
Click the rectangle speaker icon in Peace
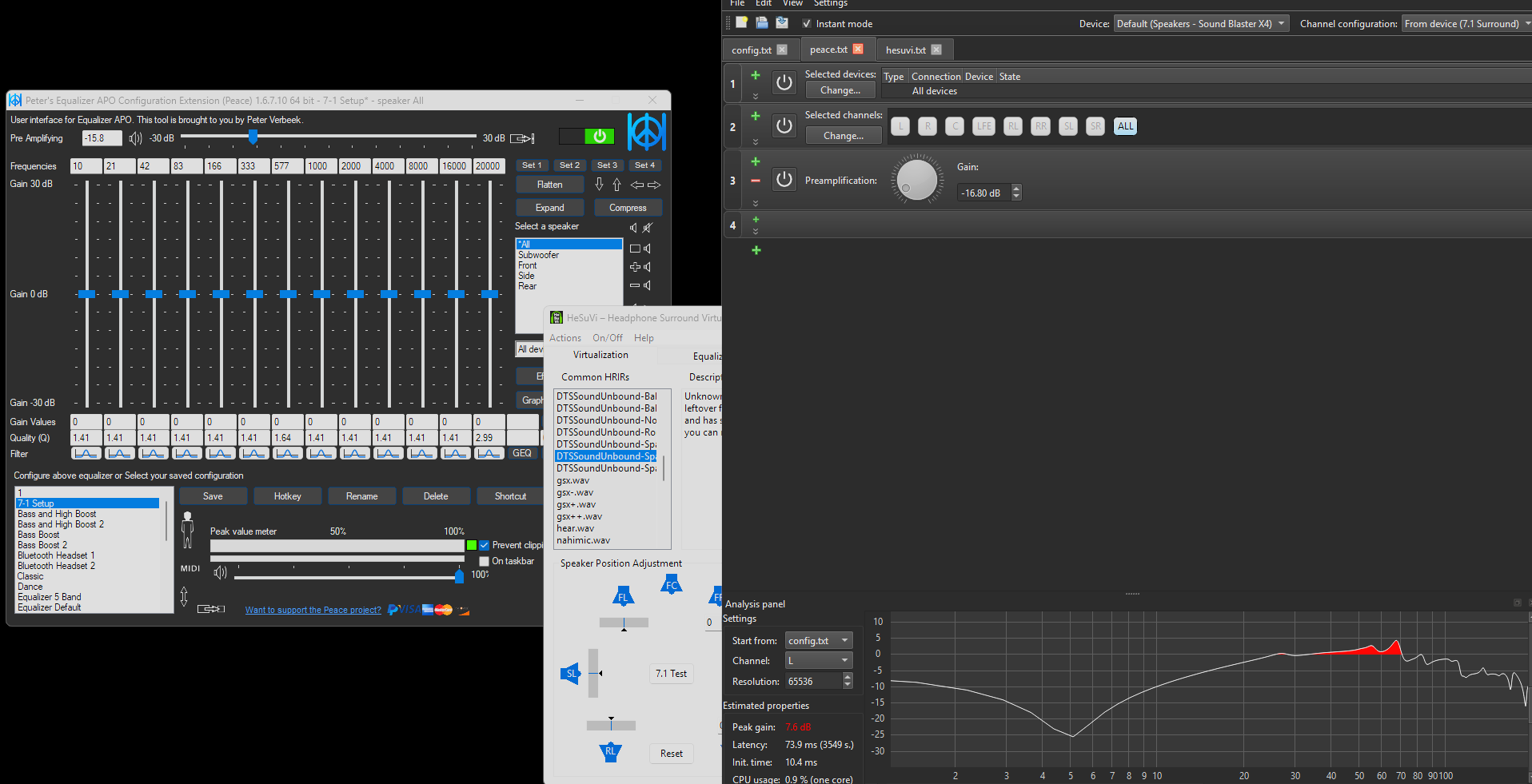(x=640, y=249)
